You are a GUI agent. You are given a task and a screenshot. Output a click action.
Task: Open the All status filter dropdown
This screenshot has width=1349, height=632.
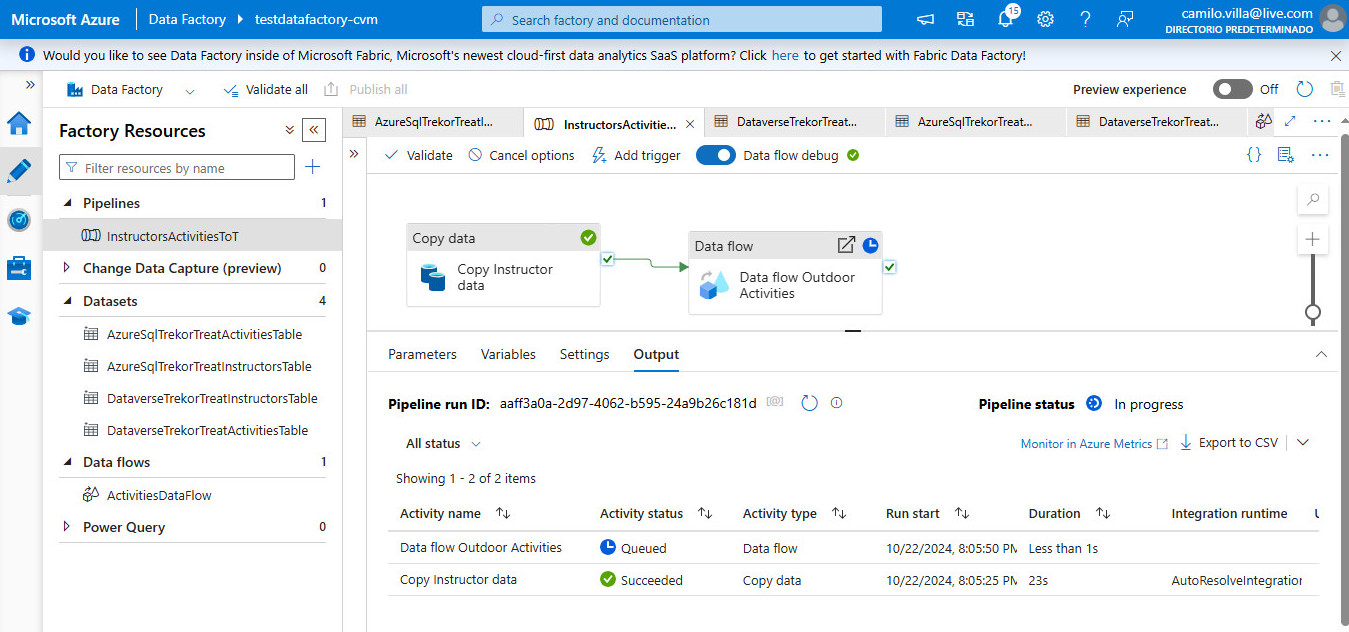click(443, 443)
